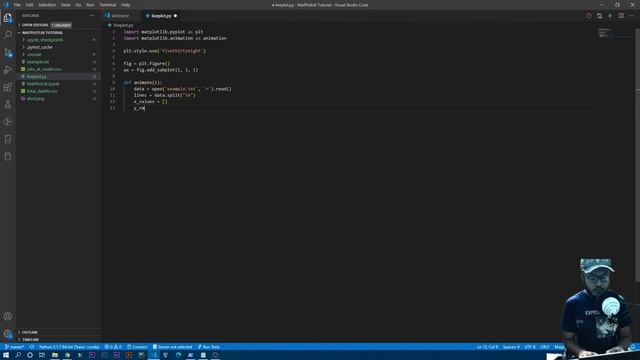The image size is (640, 360).
Task: Click the taskbar search magnifier
Action: (18, 355)
